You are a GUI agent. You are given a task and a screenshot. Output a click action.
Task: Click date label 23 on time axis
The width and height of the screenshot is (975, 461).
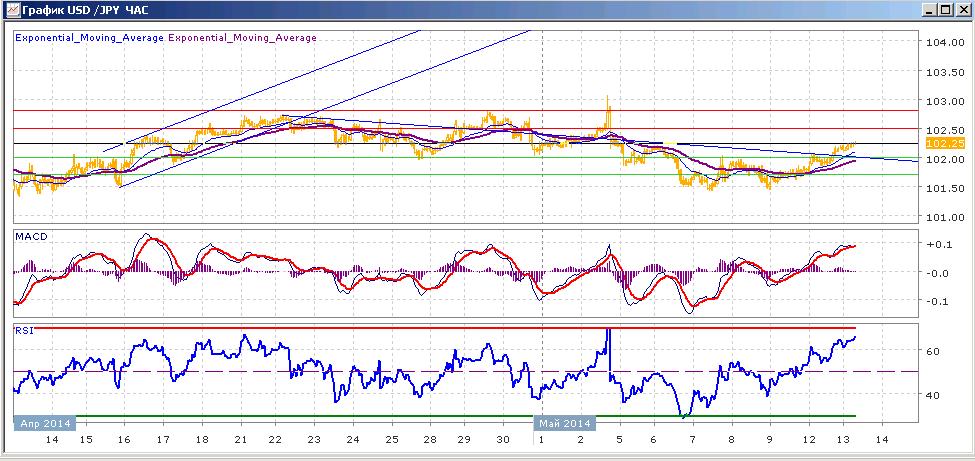point(313,440)
